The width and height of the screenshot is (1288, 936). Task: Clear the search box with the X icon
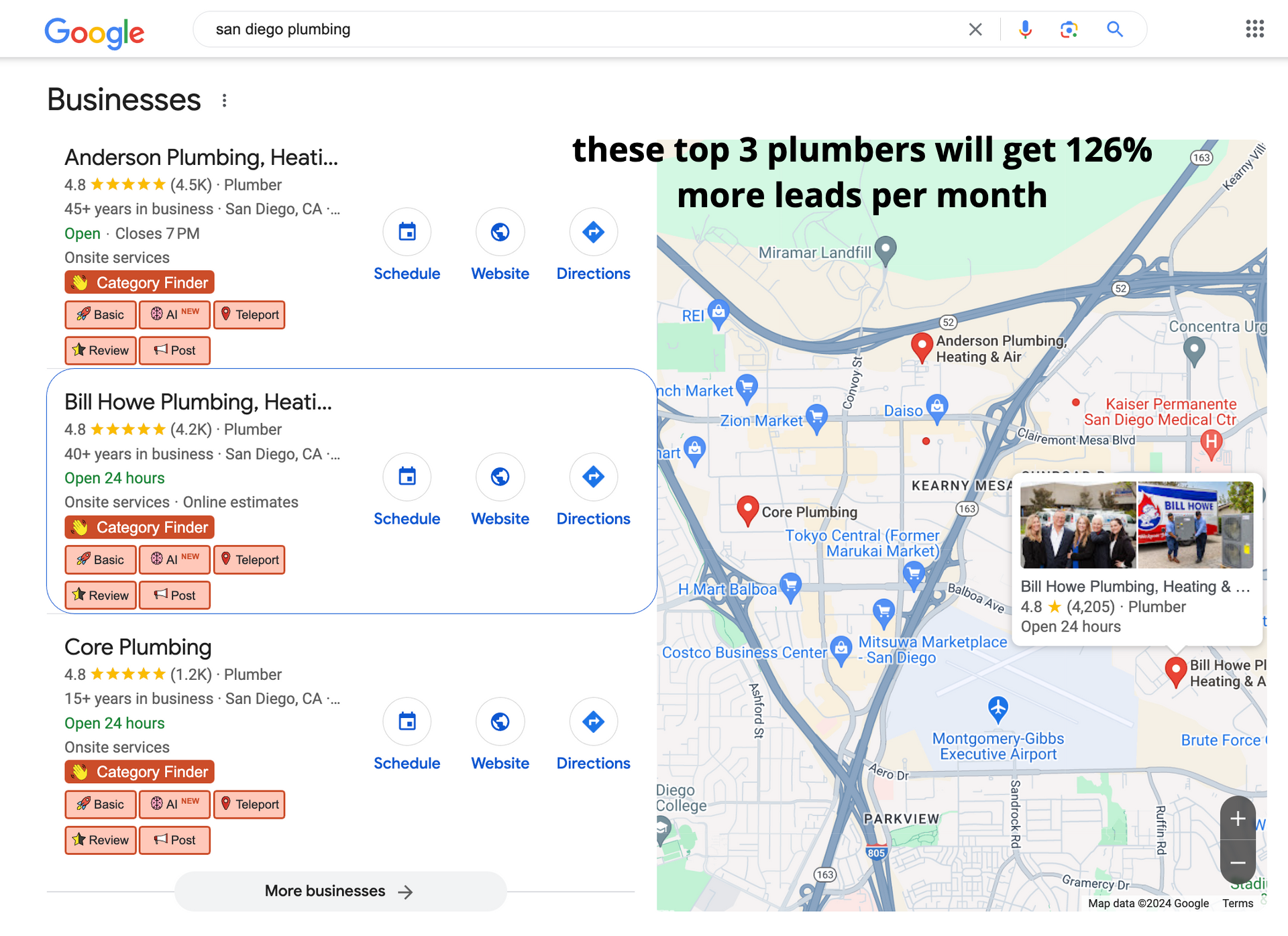[975, 30]
